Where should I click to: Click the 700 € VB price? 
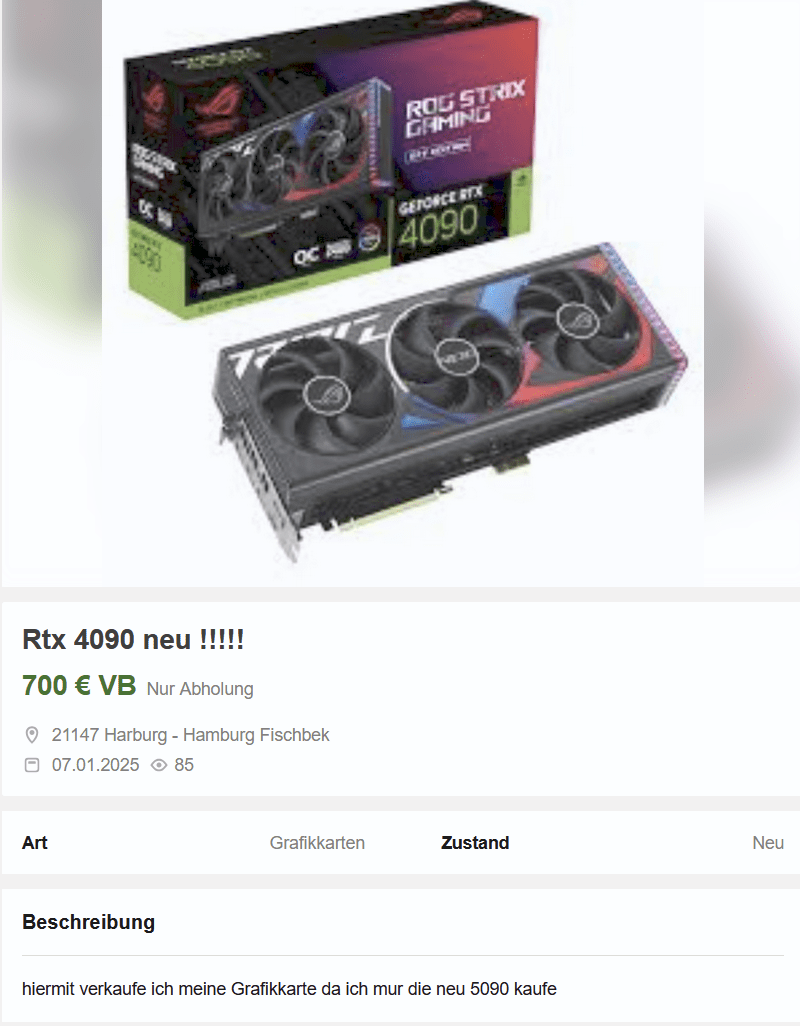[x=79, y=686]
